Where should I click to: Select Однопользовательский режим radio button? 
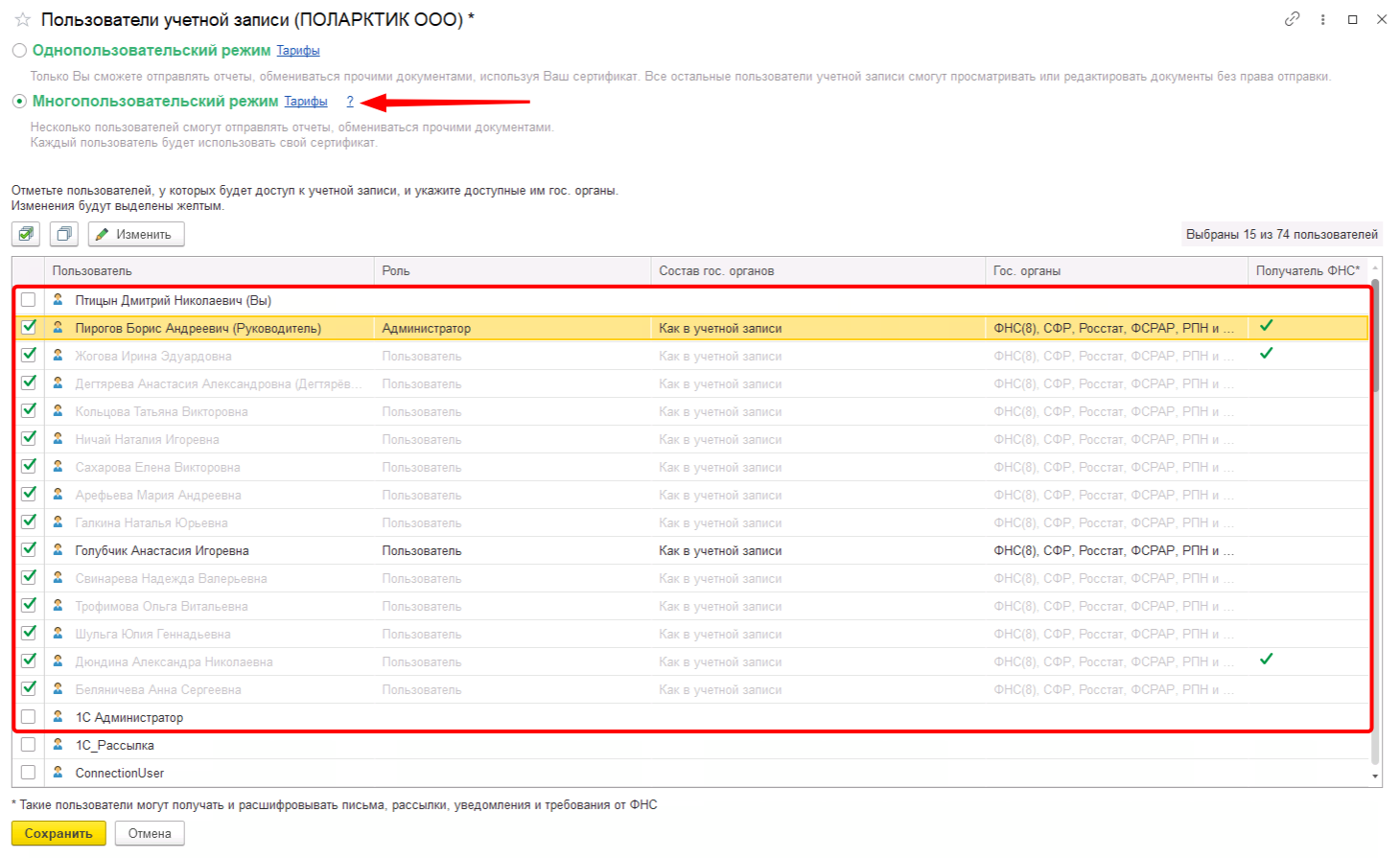pos(19,51)
